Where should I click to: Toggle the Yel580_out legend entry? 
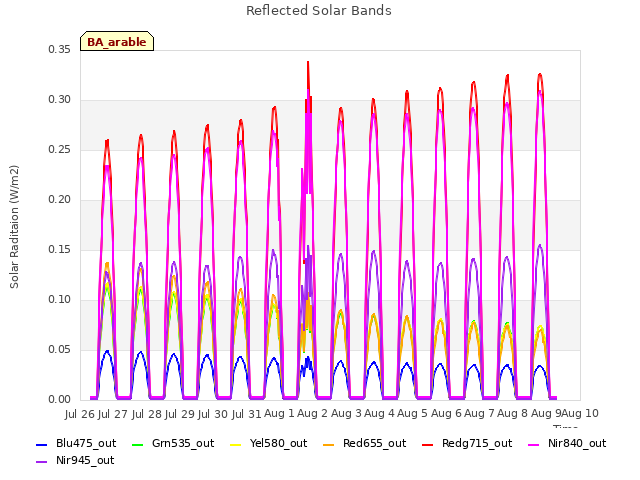(x=269, y=444)
